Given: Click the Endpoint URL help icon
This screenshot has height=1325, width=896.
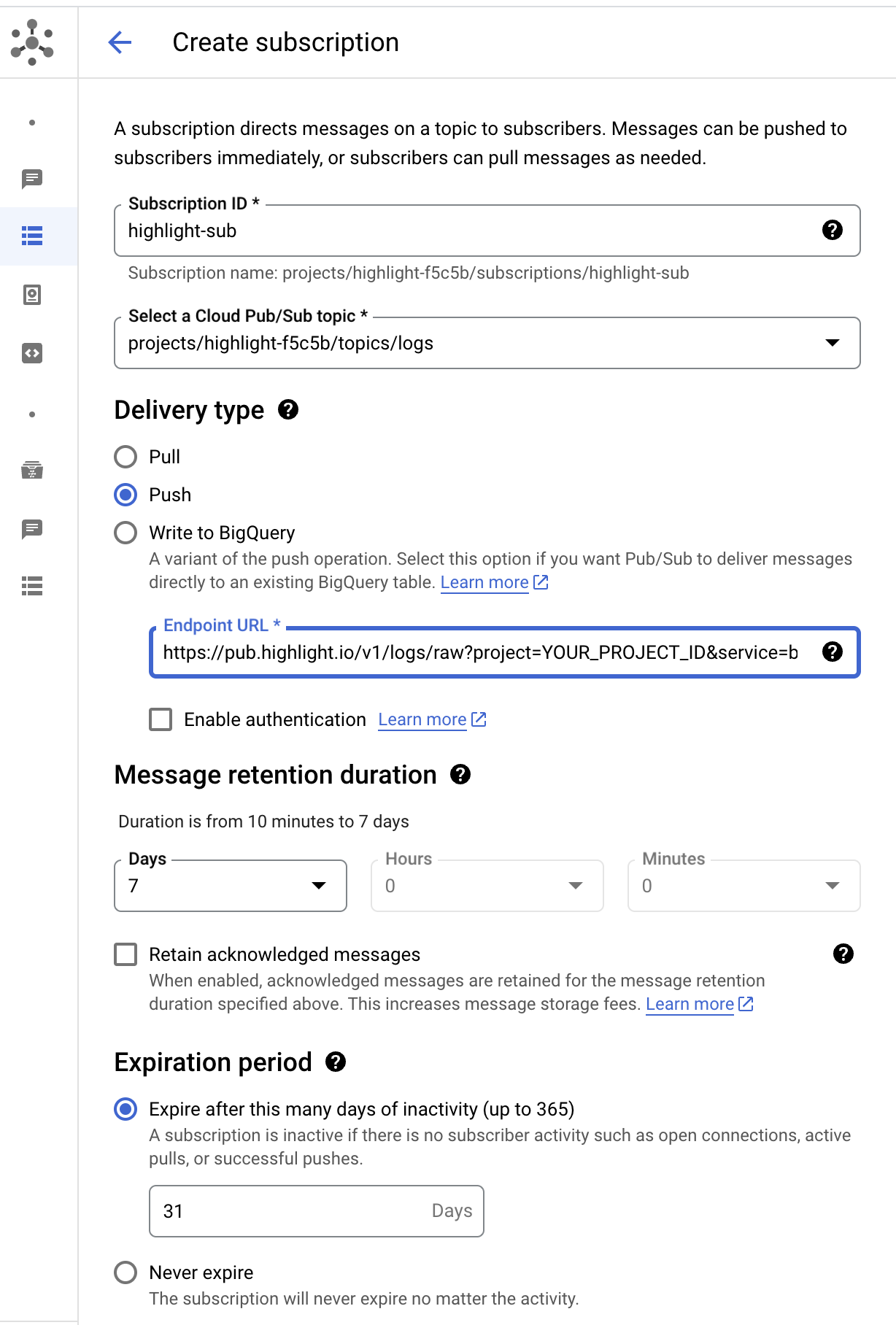Looking at the screenshot, I should point(832,652).
